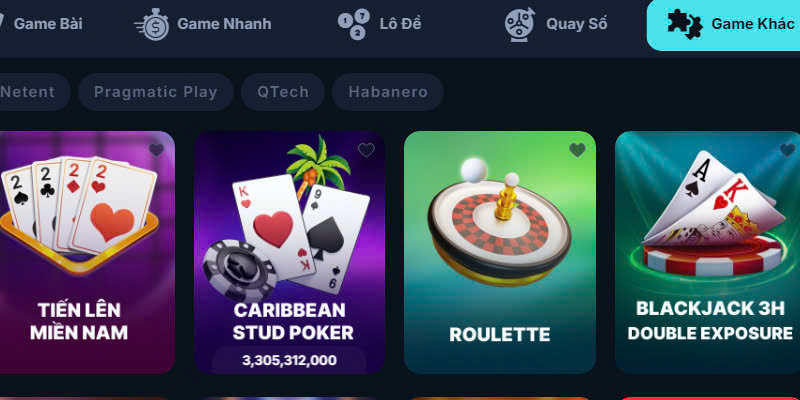Click the puzzle pieces icon for Game Khác

click(x=685, y=24)
